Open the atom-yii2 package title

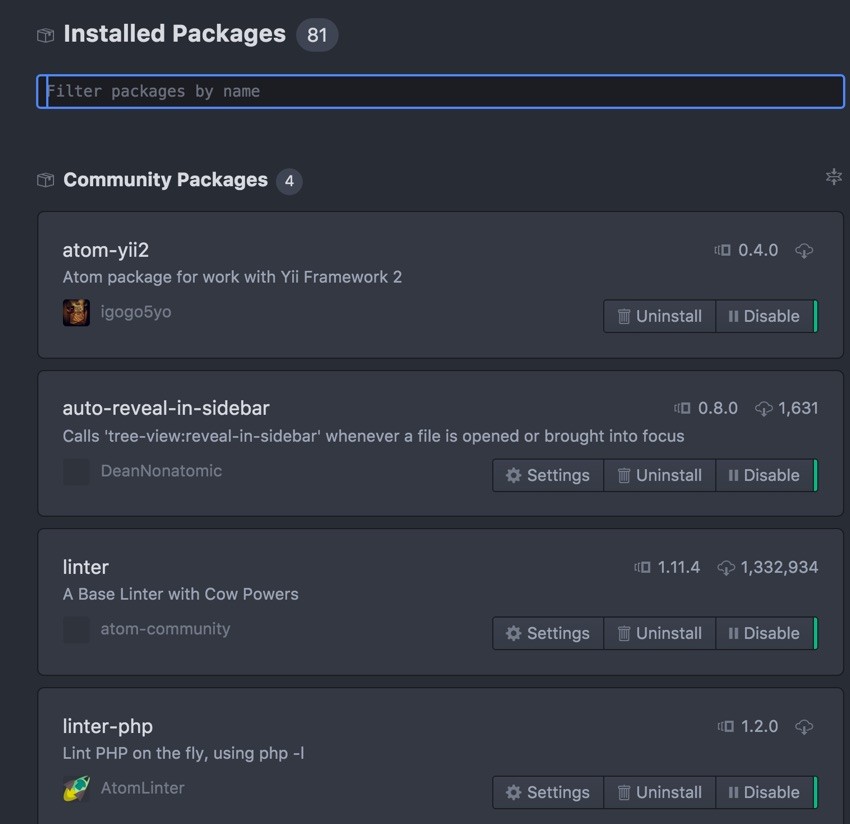tap(106, 250)
